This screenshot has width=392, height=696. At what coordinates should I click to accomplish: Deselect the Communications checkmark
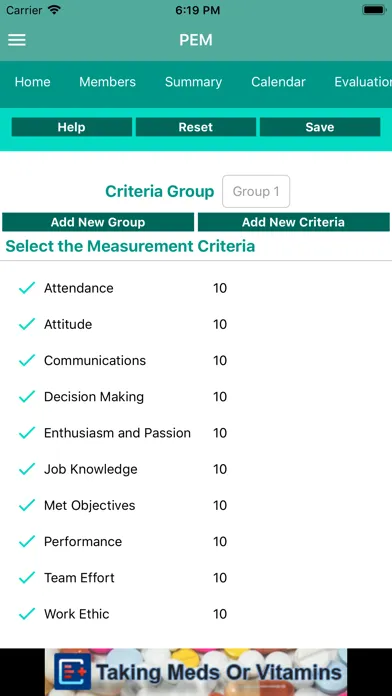27,360
